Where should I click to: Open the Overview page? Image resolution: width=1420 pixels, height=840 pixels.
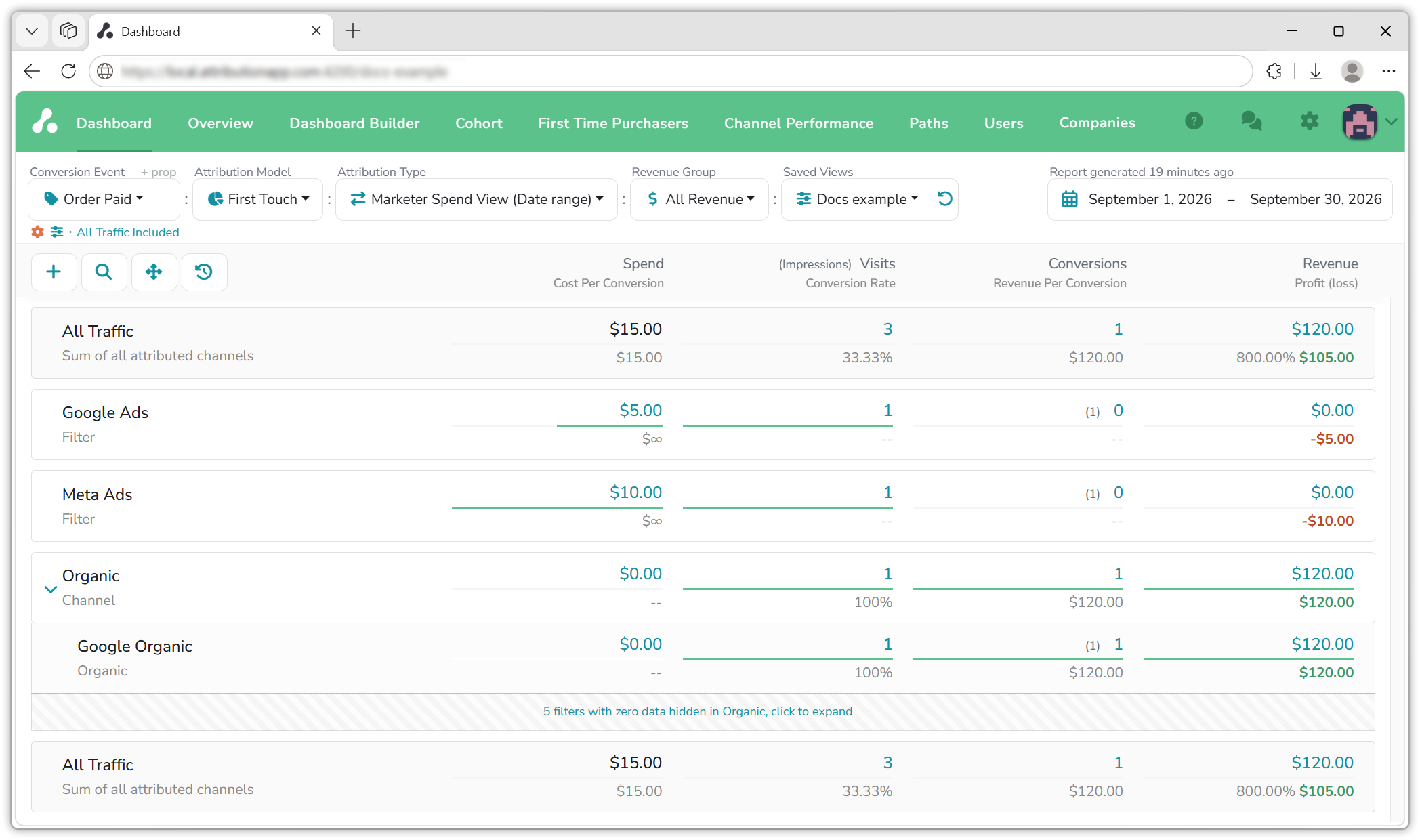pos(220,123)
